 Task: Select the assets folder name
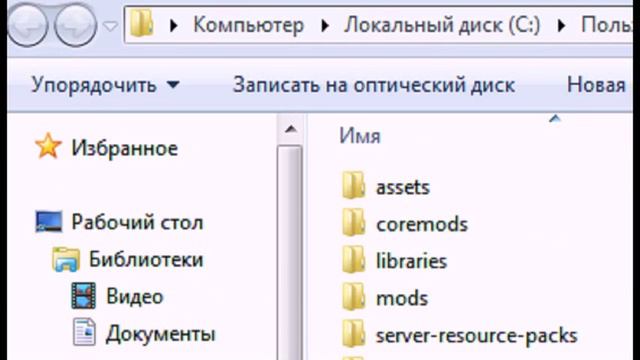pyautogui.click(x=402, y=188)
